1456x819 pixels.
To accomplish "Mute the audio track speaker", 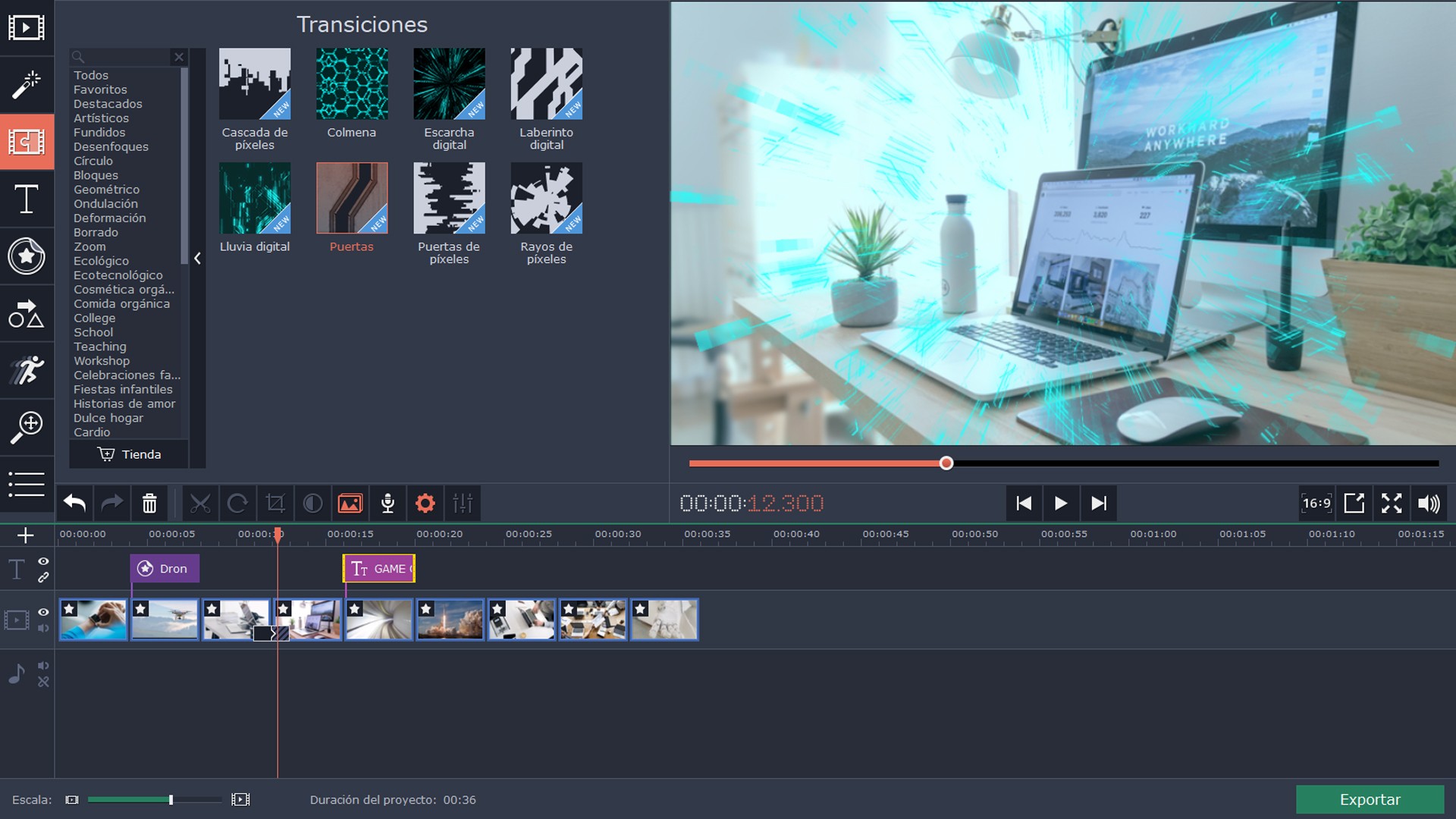I will tap(43, 666).
